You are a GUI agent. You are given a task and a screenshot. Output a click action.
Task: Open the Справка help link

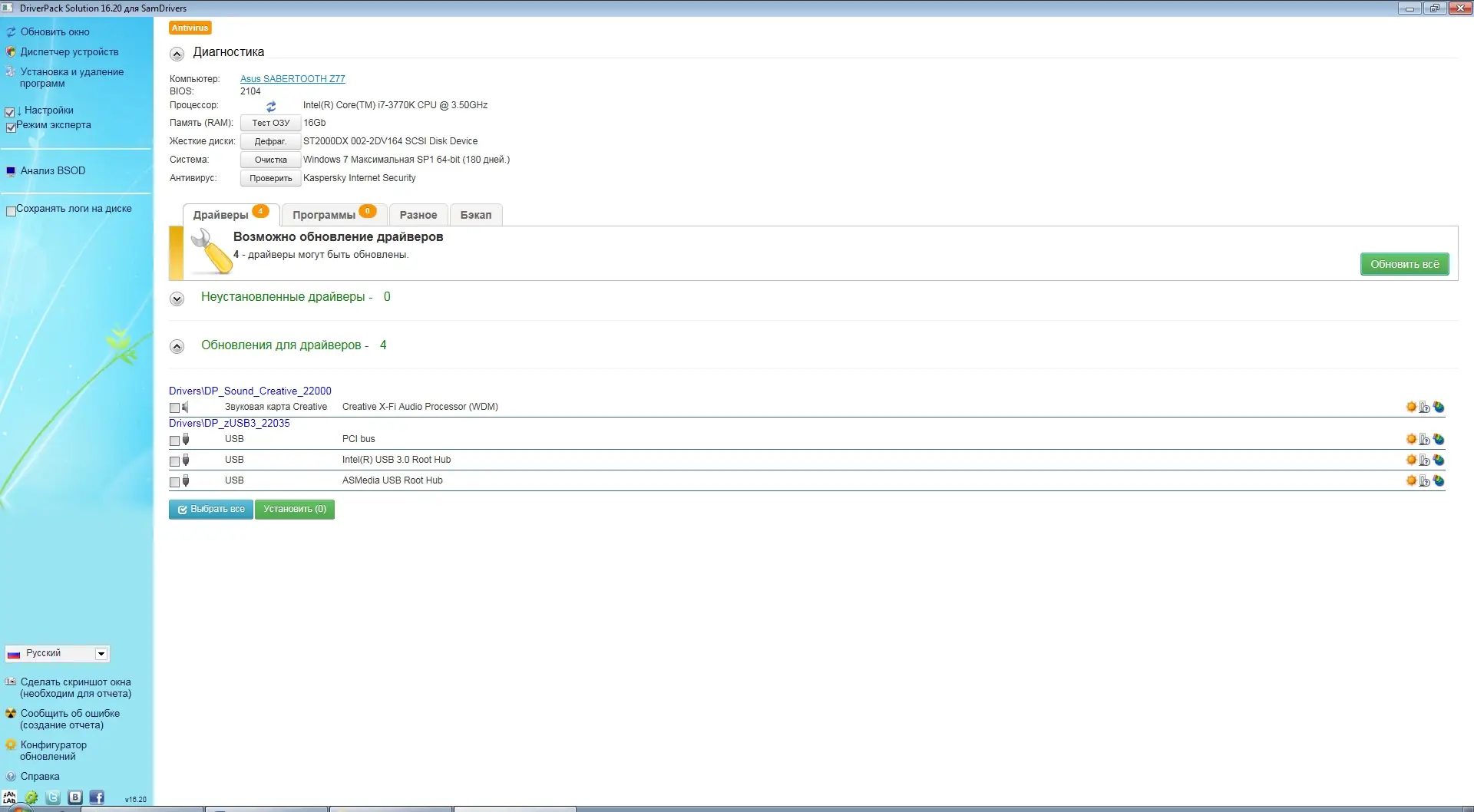40,776
